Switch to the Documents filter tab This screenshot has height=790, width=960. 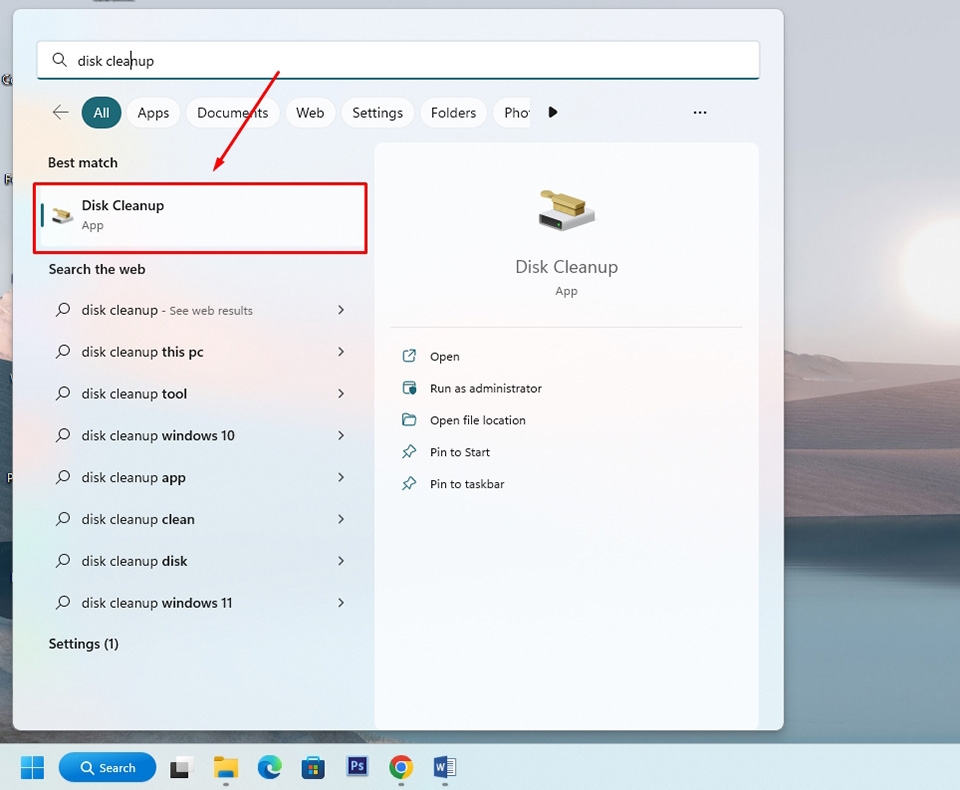click(233, 113)
